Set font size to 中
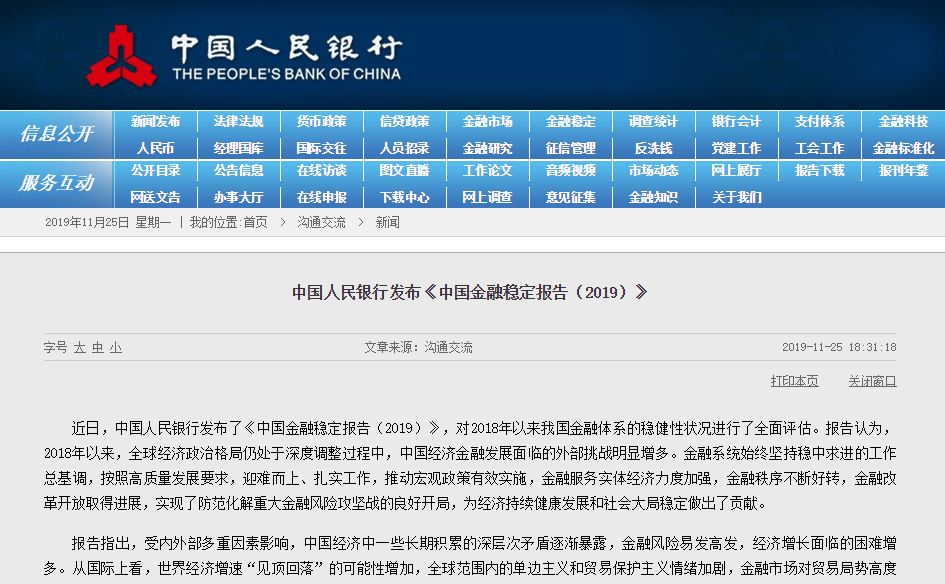 coord(98,348)
